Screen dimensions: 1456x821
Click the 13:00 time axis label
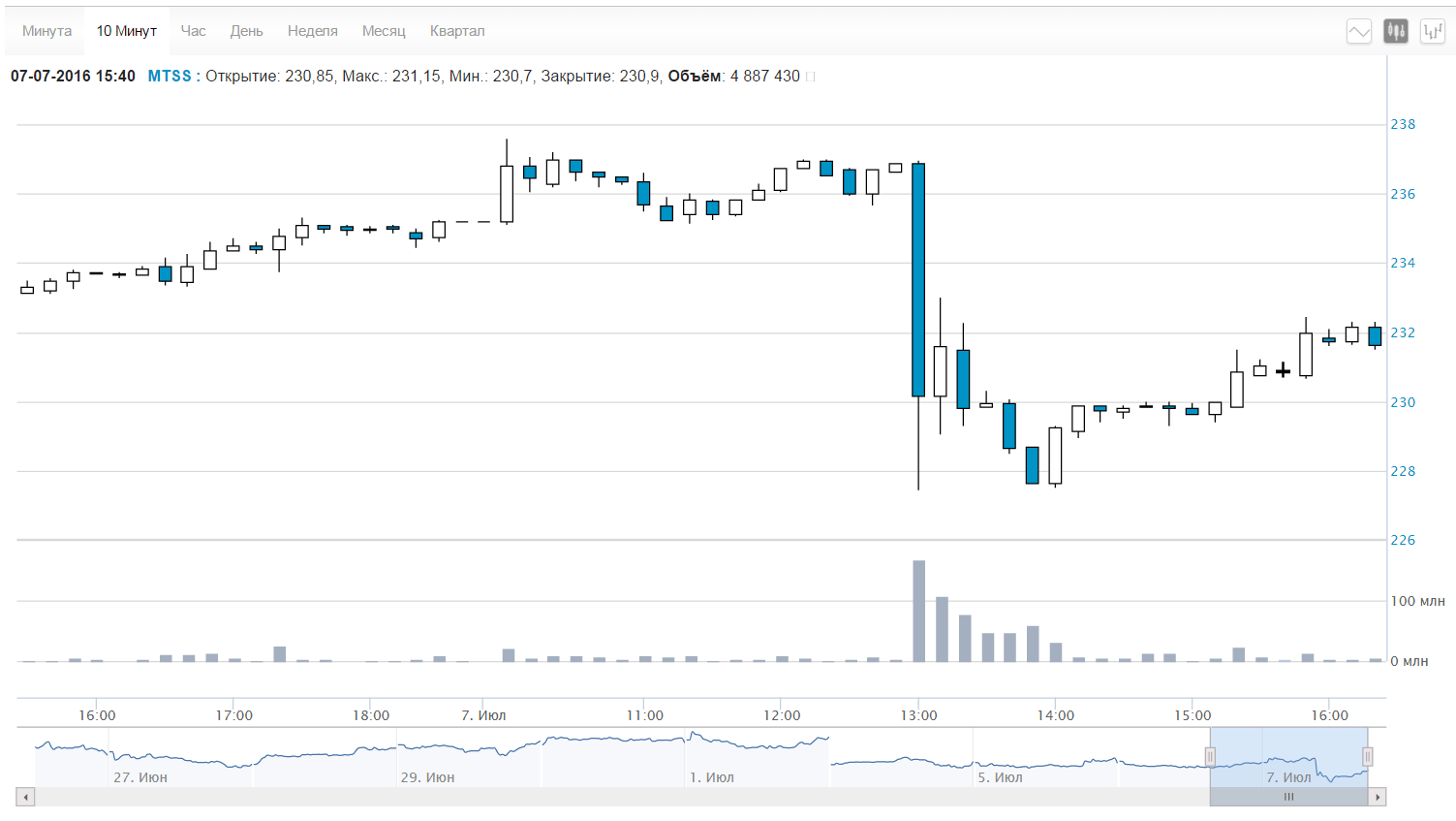918,716
